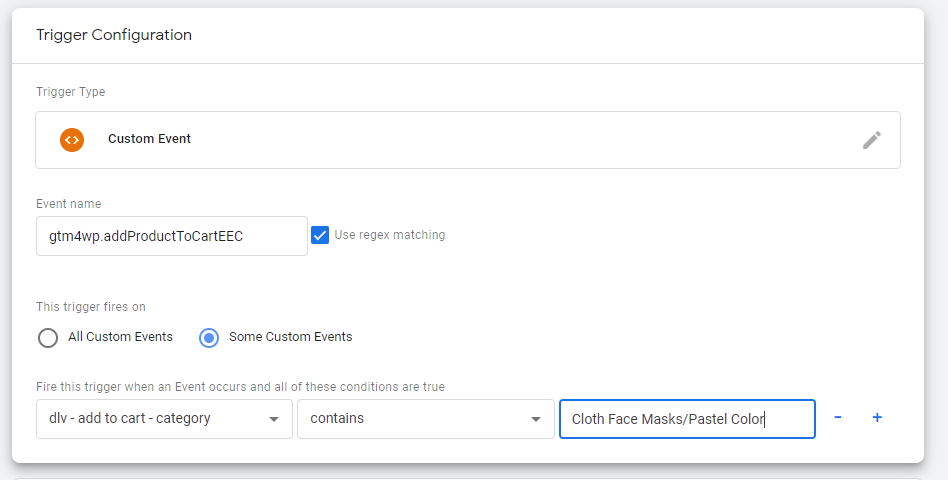Click the Use regex matching label text
The image size is (948, 480).
click(x=390, y=235)
